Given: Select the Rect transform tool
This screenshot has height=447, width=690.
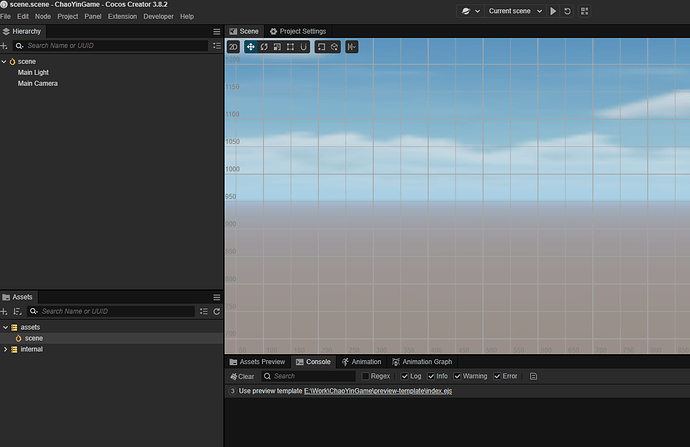Looking at the screenshot, I should tap(290, 47).
